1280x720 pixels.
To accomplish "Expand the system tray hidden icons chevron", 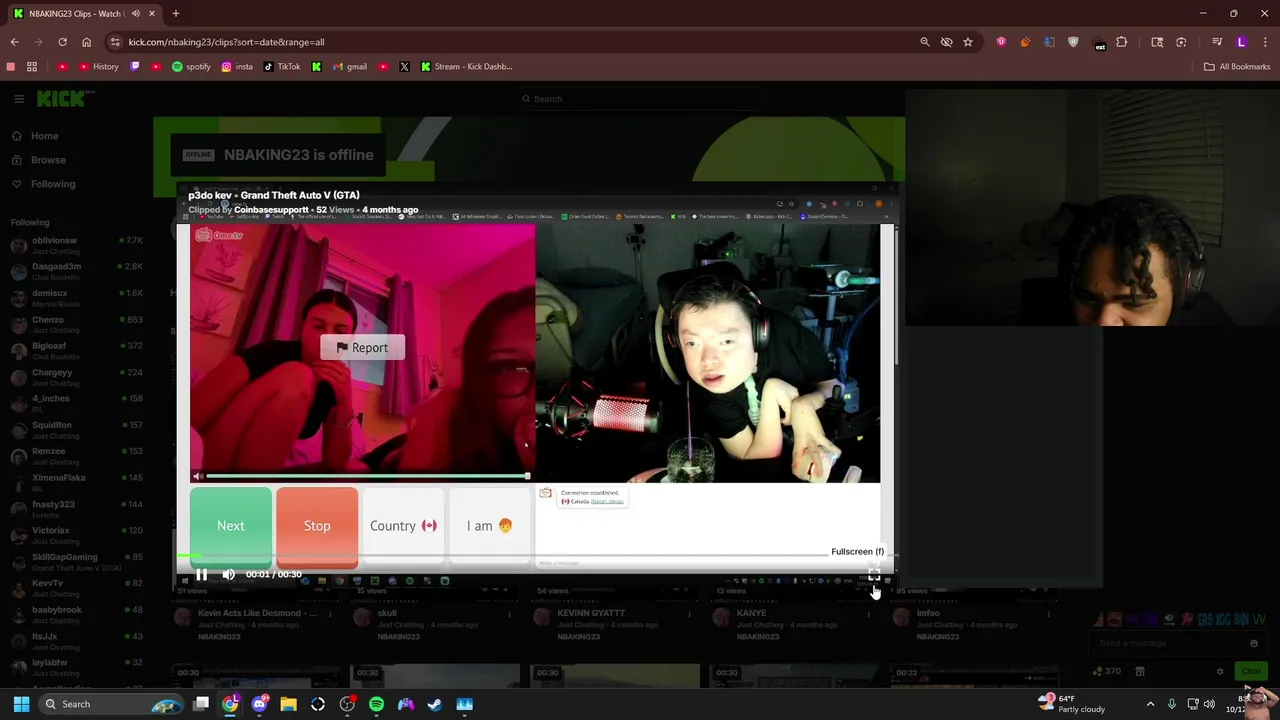I will (x=1150, y=704).
